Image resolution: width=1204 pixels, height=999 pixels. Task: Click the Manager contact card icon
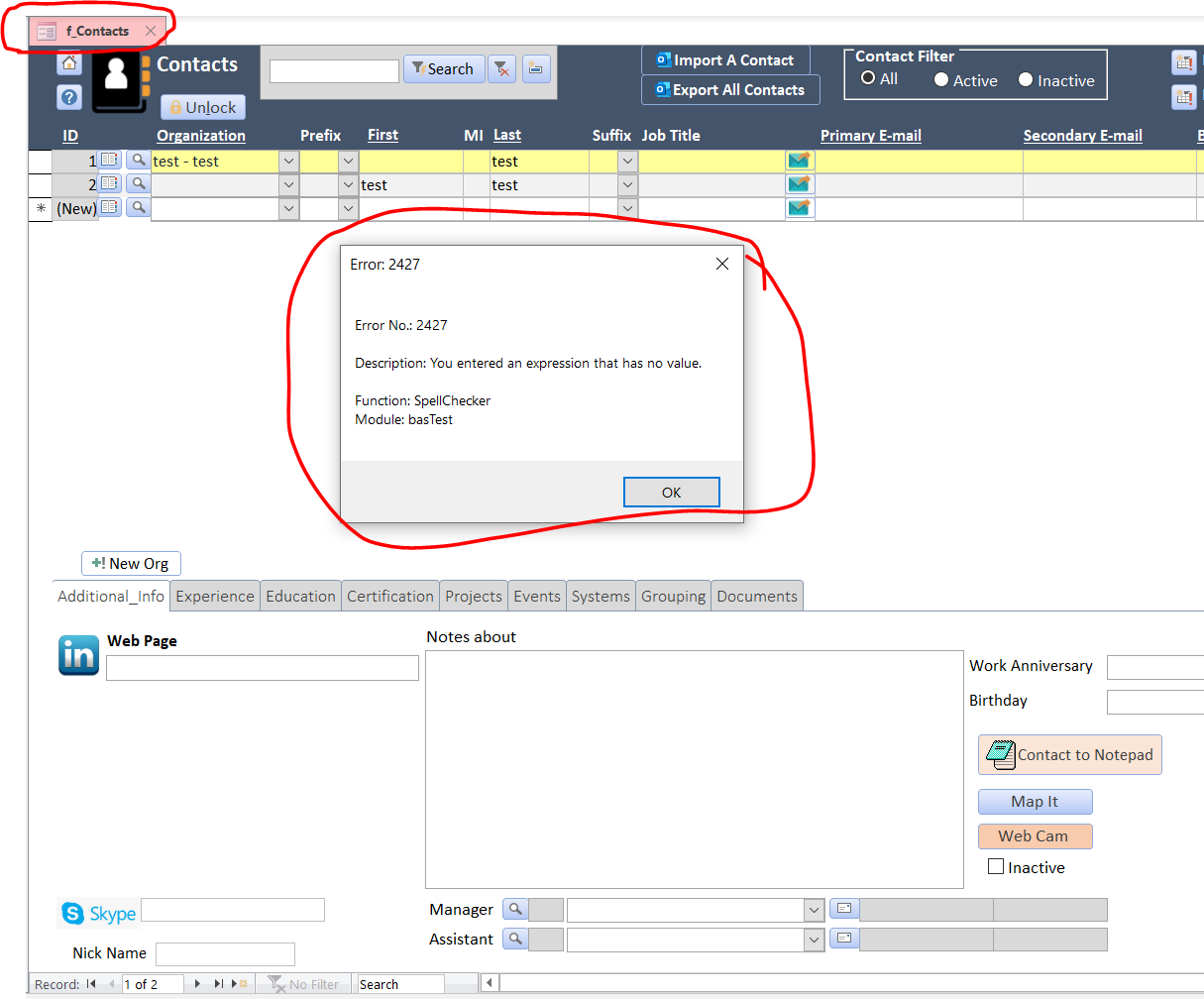(843, 908)
